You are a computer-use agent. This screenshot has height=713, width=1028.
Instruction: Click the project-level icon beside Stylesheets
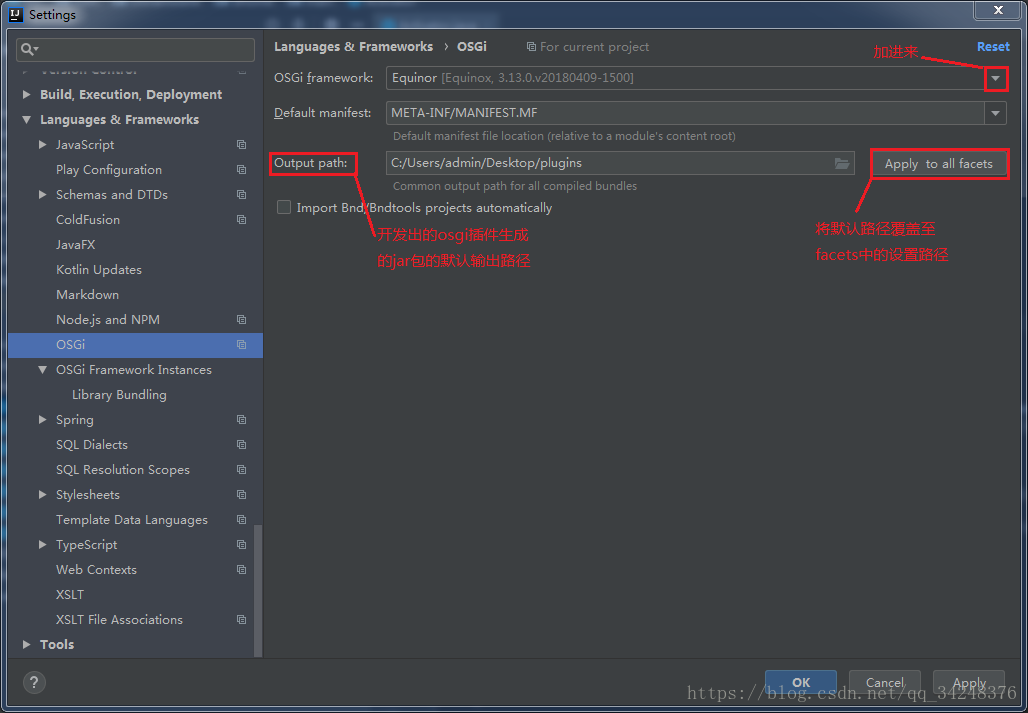pyautogui.click(x=241, y=495)
